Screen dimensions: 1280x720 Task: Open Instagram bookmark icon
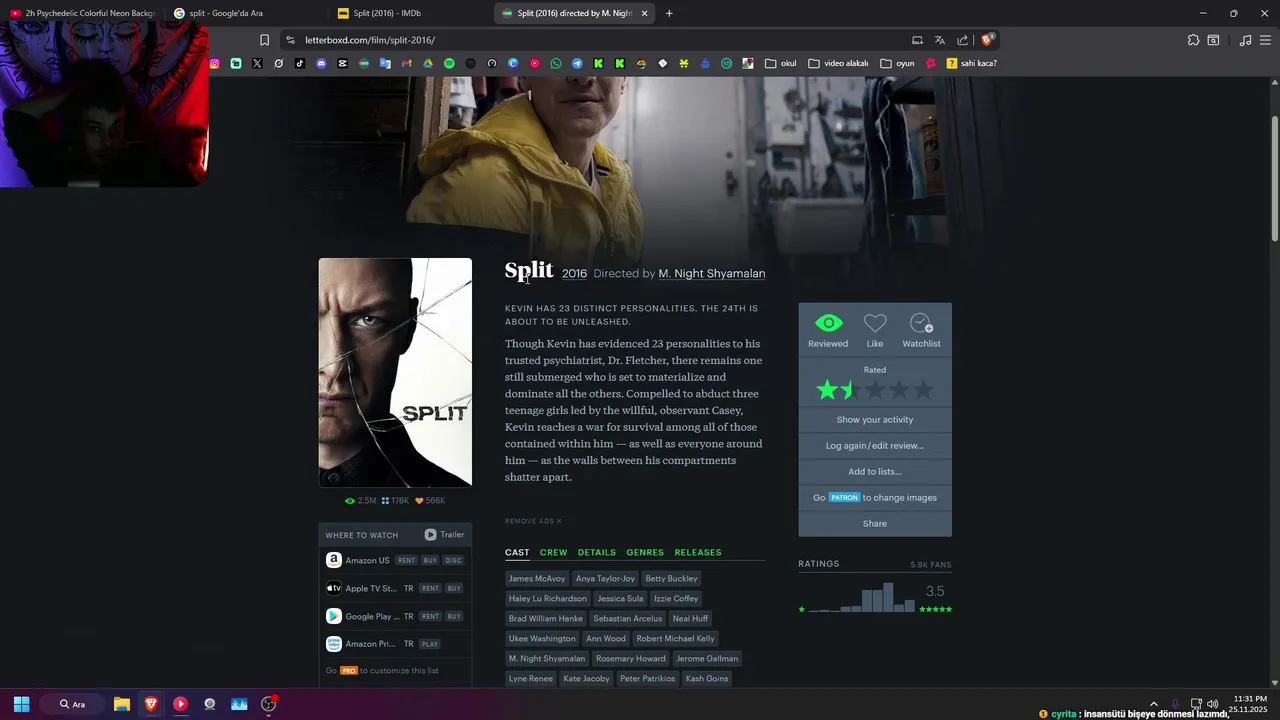(214, 63)
